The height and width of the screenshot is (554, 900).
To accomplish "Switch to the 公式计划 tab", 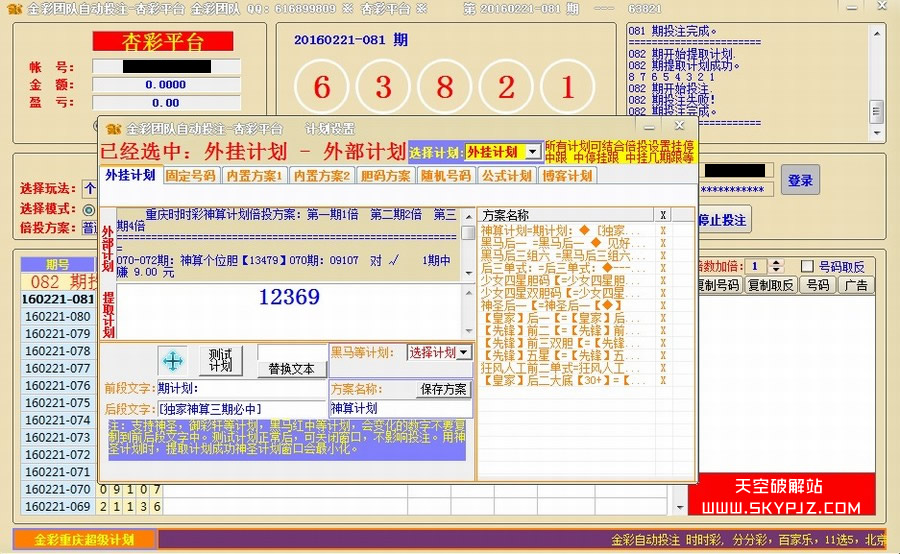I will (x=506, y=176).
